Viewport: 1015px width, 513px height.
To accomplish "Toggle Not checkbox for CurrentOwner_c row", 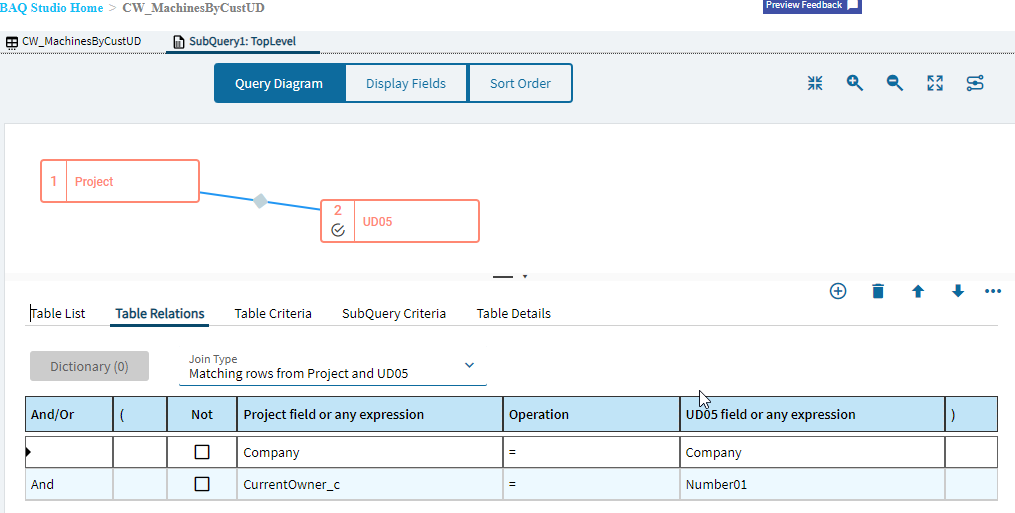I will pos(202,484).
